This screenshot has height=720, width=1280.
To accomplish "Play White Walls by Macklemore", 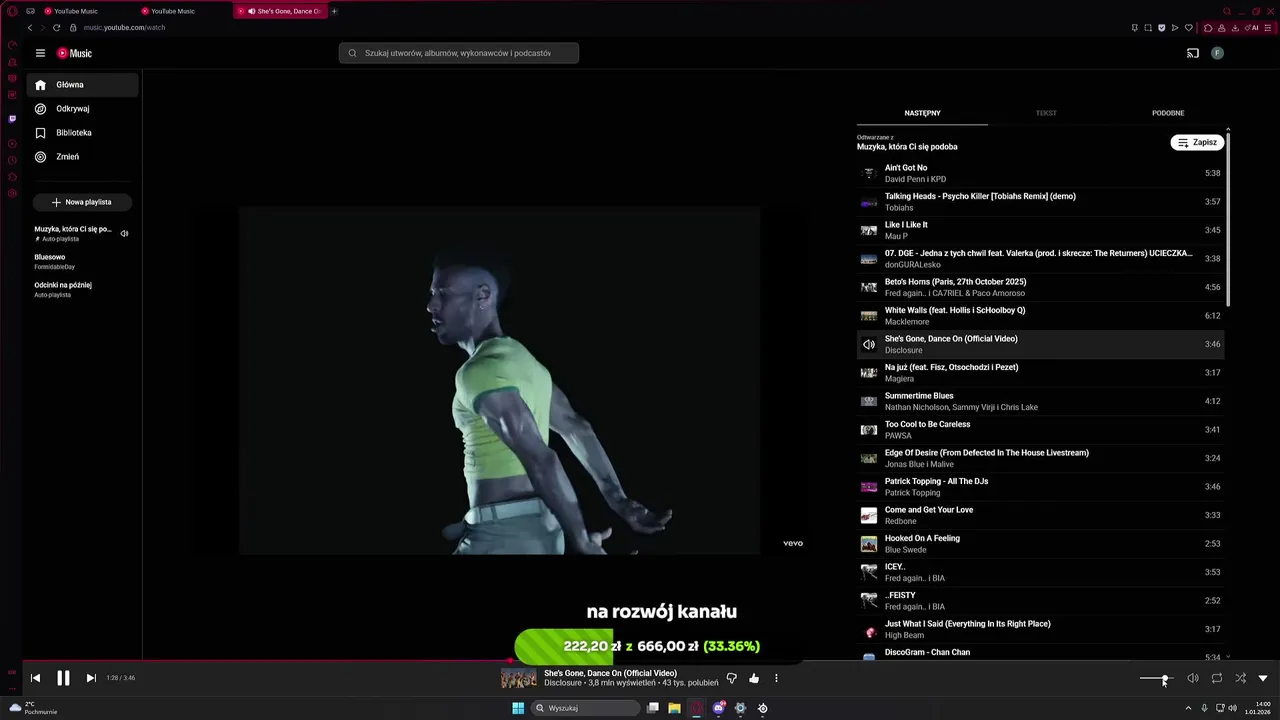I will tap(1040, 316).
